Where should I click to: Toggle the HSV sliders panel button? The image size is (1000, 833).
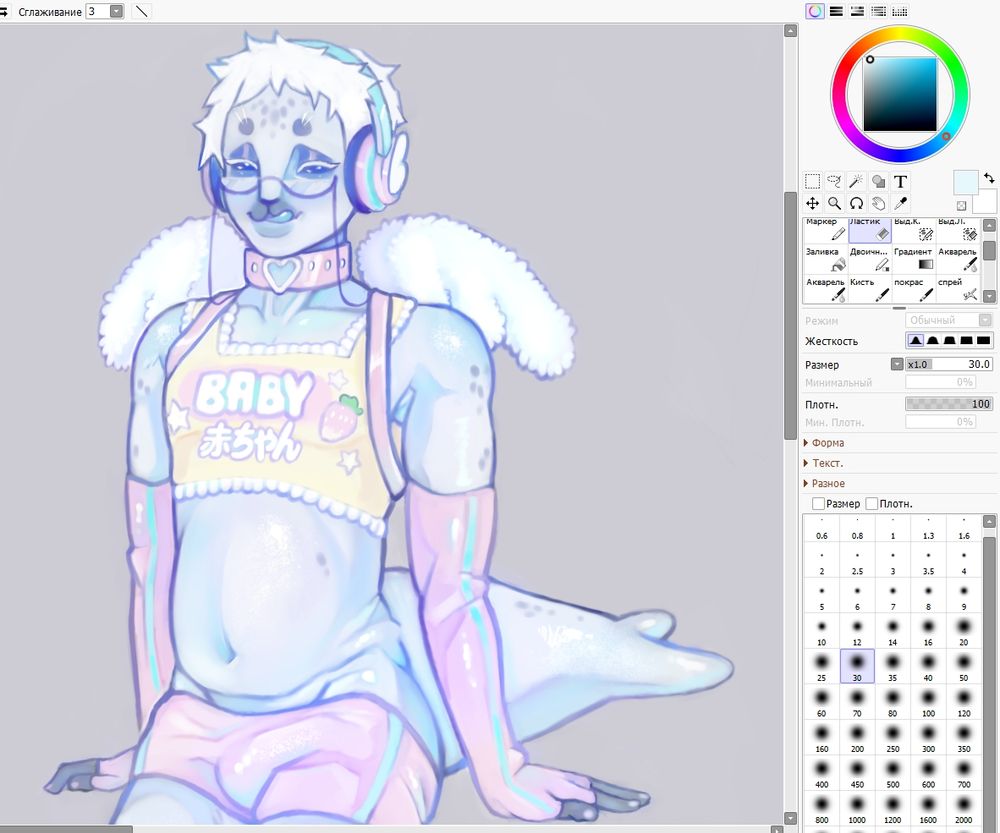[857, 11]
